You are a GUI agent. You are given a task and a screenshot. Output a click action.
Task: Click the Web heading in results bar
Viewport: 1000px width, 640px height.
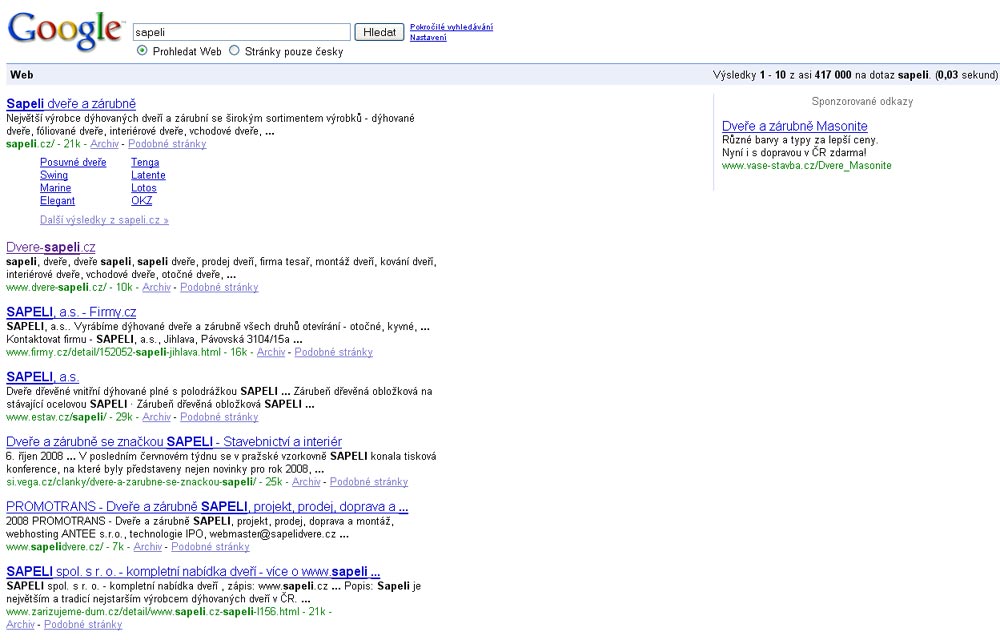22,75
